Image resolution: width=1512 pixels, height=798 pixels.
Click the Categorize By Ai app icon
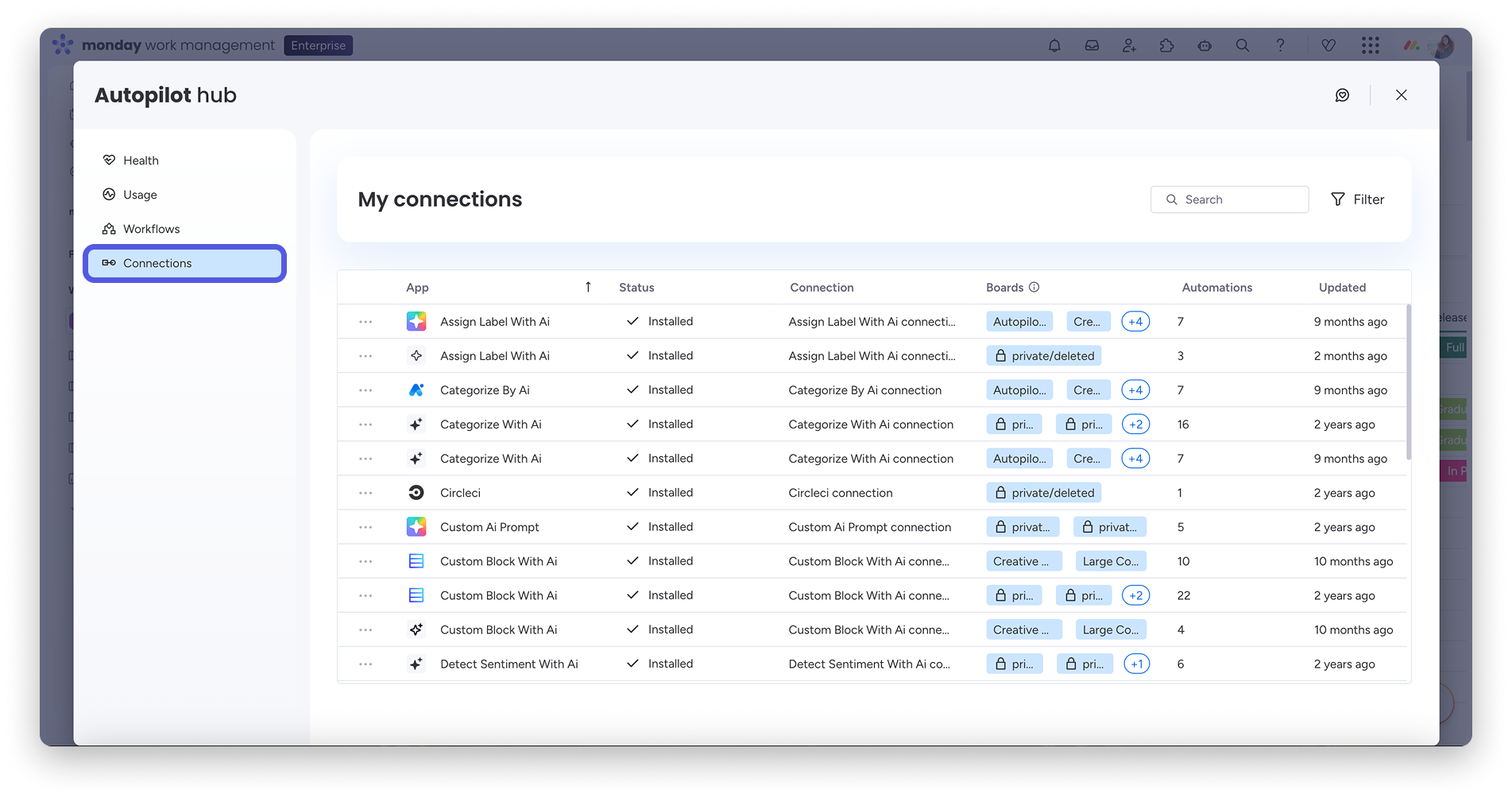coord(416,390)
